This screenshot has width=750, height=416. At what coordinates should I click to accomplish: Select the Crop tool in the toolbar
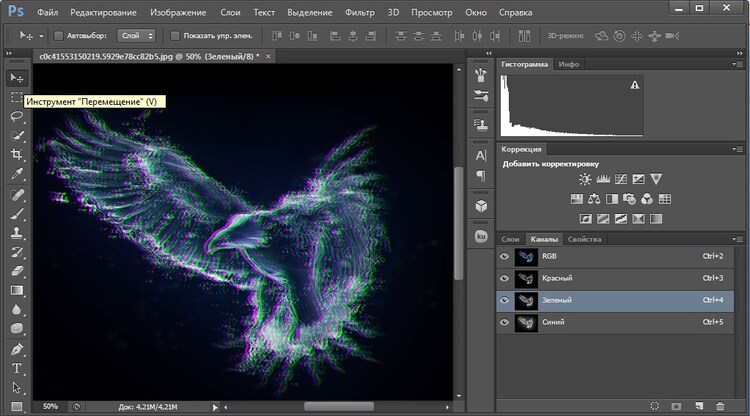point(17,154)
